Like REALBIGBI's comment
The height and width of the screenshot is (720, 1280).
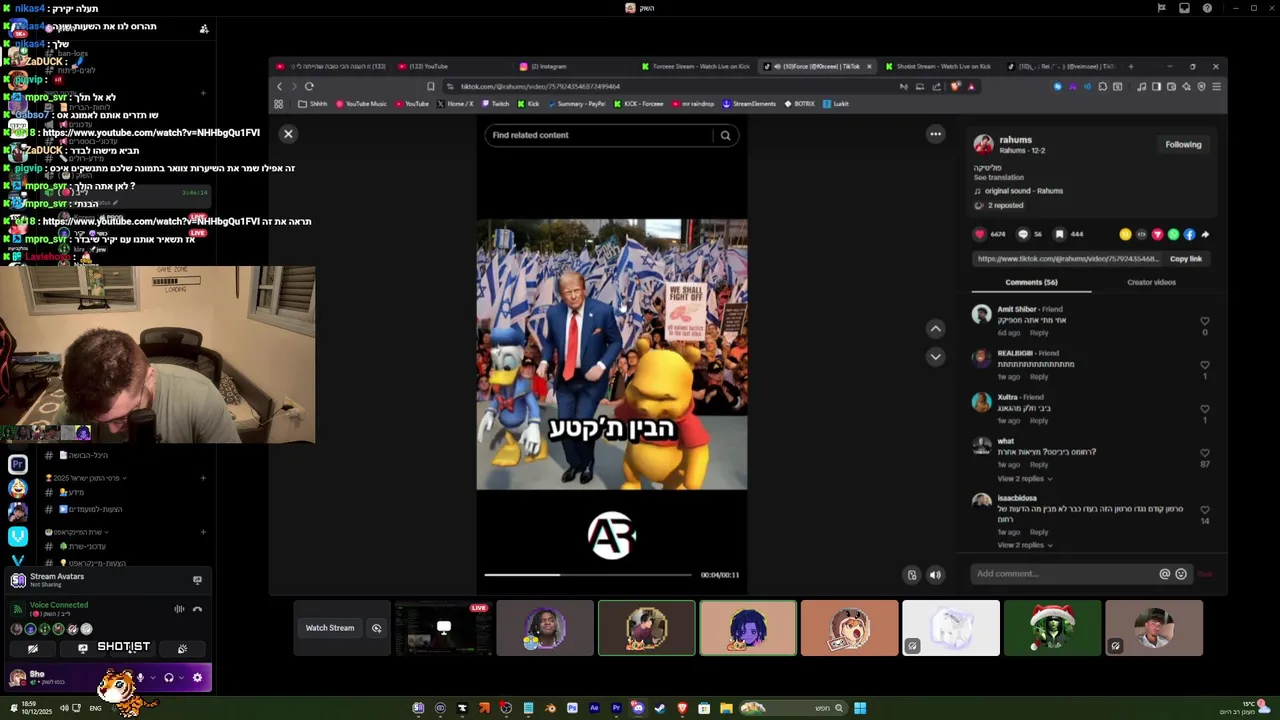(1204, 365)
